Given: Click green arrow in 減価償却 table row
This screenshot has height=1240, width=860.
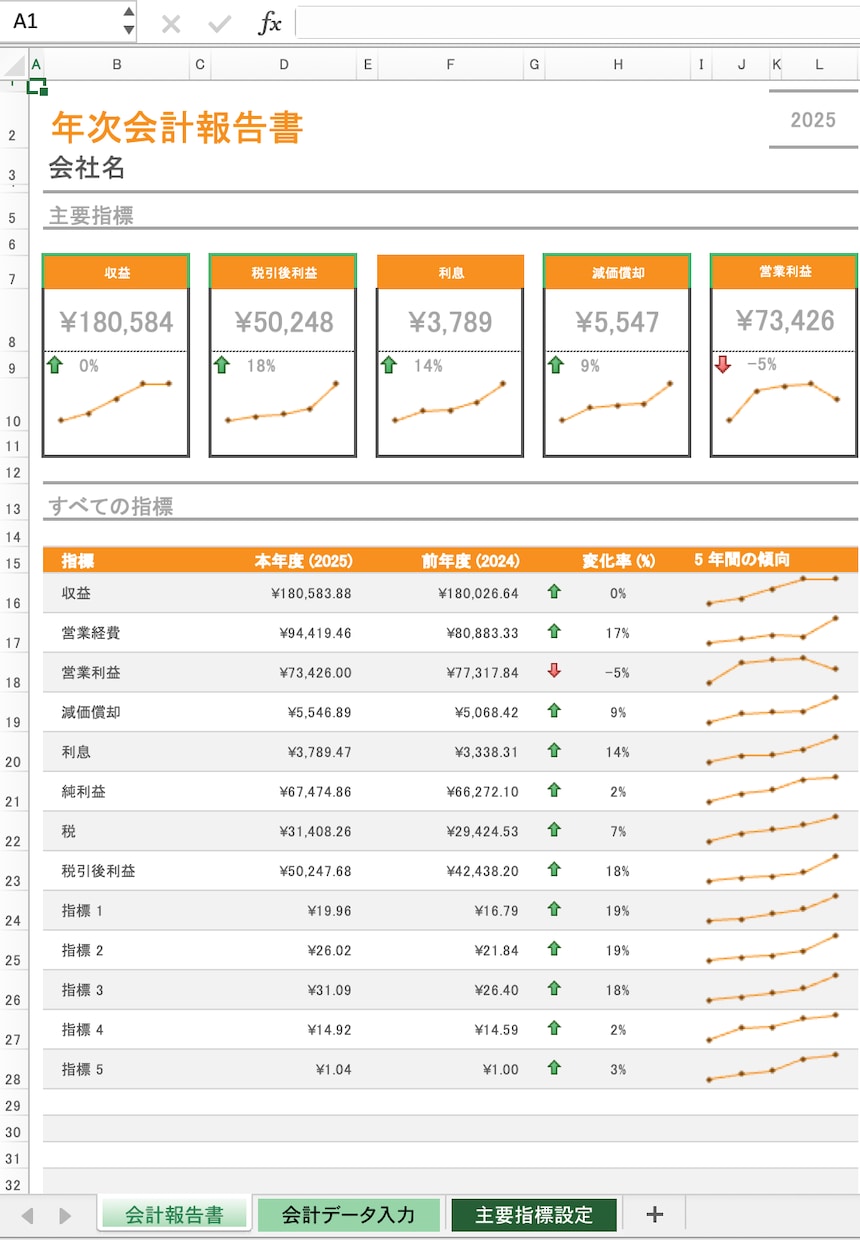Looking at the screenshot, I should click(x=554, y=710).
